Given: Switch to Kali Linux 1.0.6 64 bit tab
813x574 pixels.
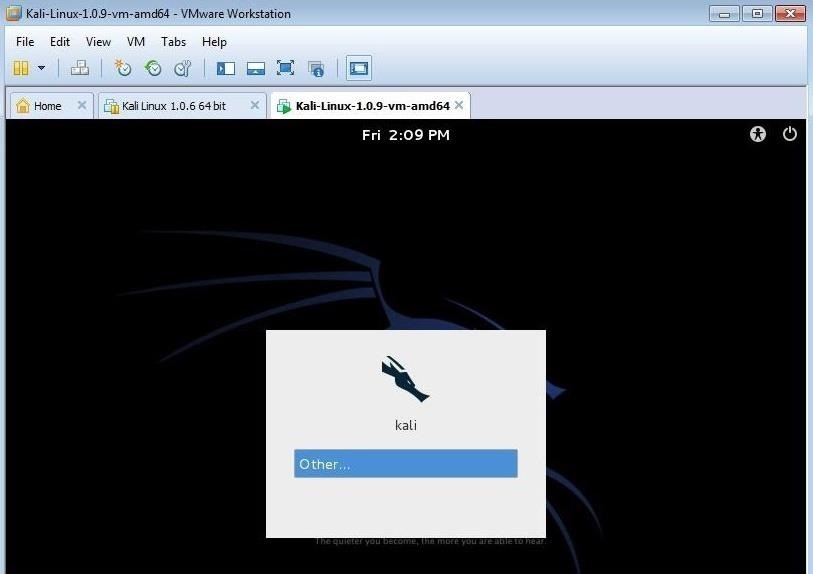Looking at the screenshot, I should click(173, 106).
